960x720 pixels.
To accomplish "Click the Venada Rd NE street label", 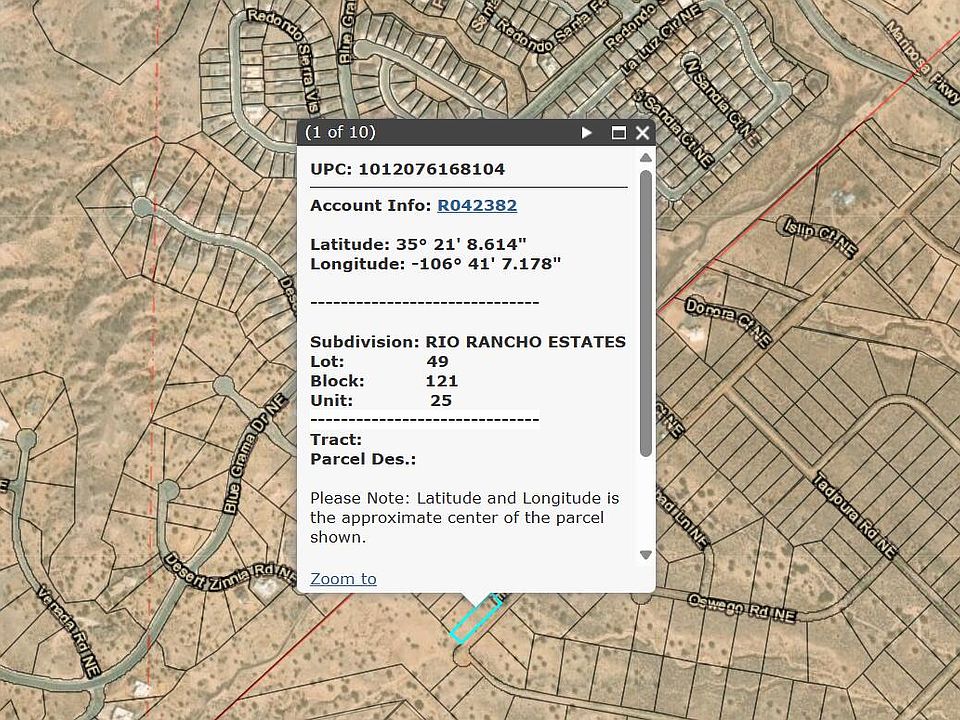I will pyautogui.click(x=68, y=627).
